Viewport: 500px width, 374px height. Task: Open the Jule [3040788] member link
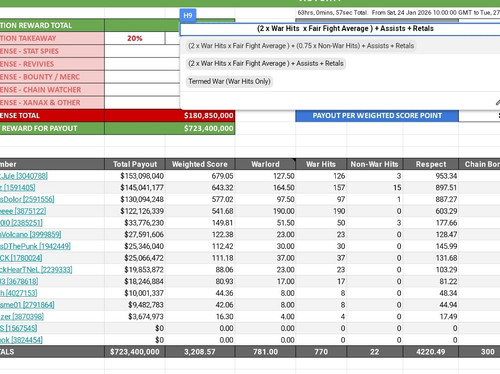click(24, 176)
